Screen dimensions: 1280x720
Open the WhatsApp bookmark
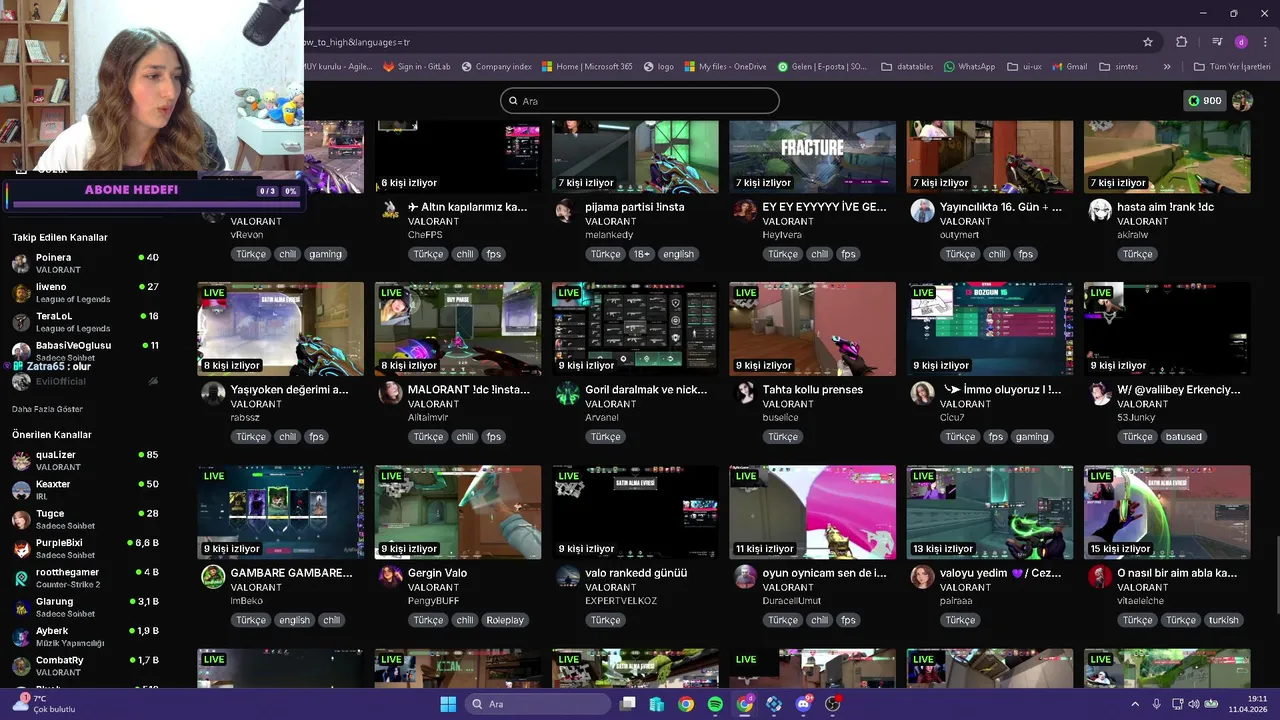click(x=969, y=67)
